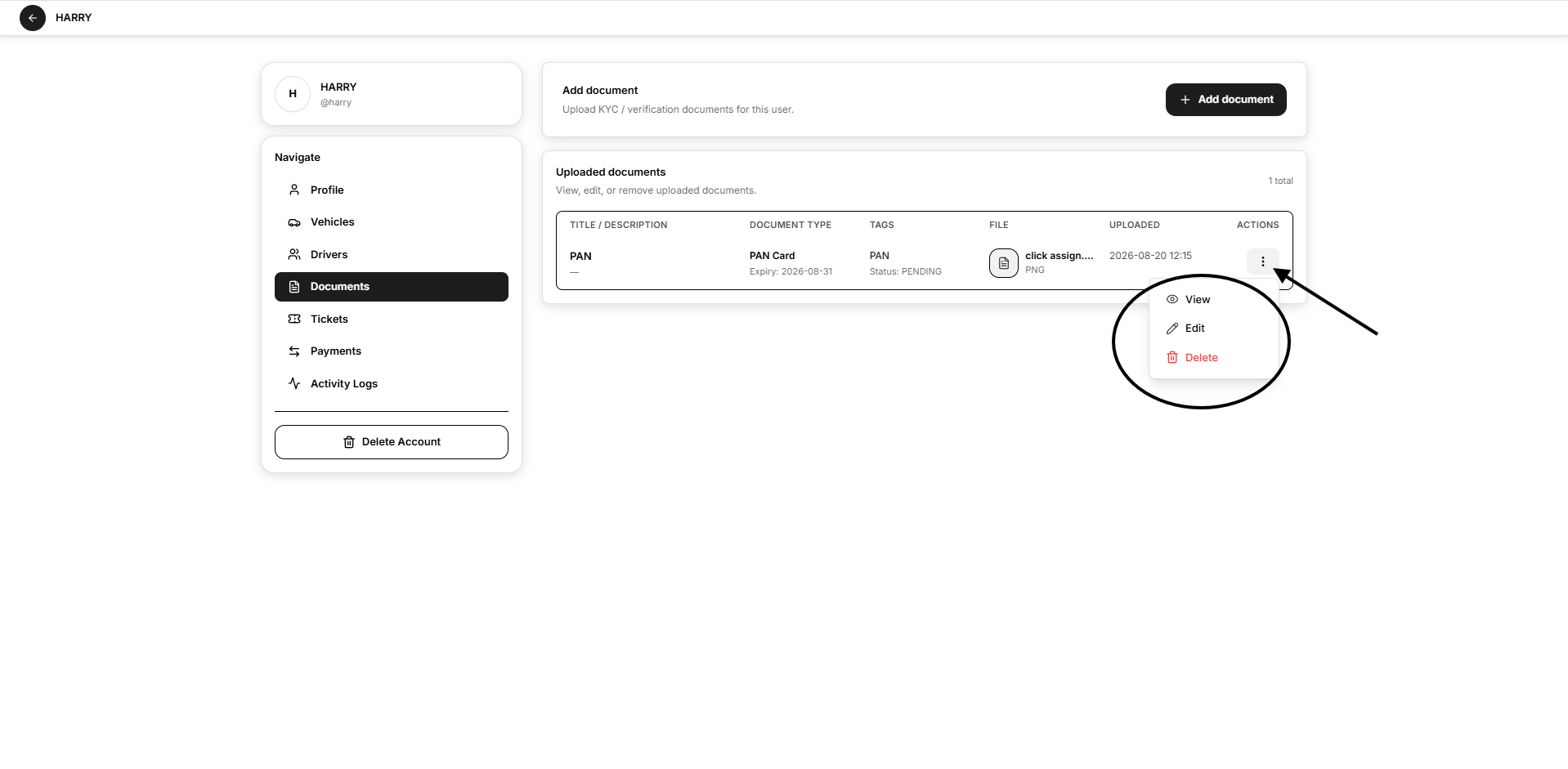Click the HARRY title in the top bar
1568x769 pixels.
(x=74, y=18)
